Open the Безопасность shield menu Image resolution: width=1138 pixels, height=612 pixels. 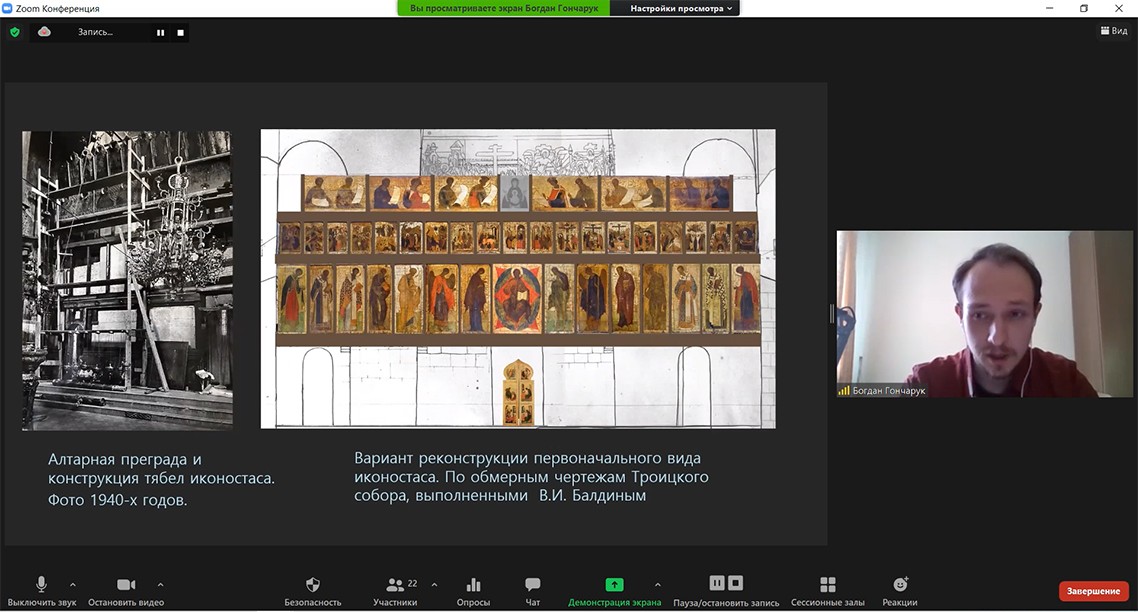point(313,591)
